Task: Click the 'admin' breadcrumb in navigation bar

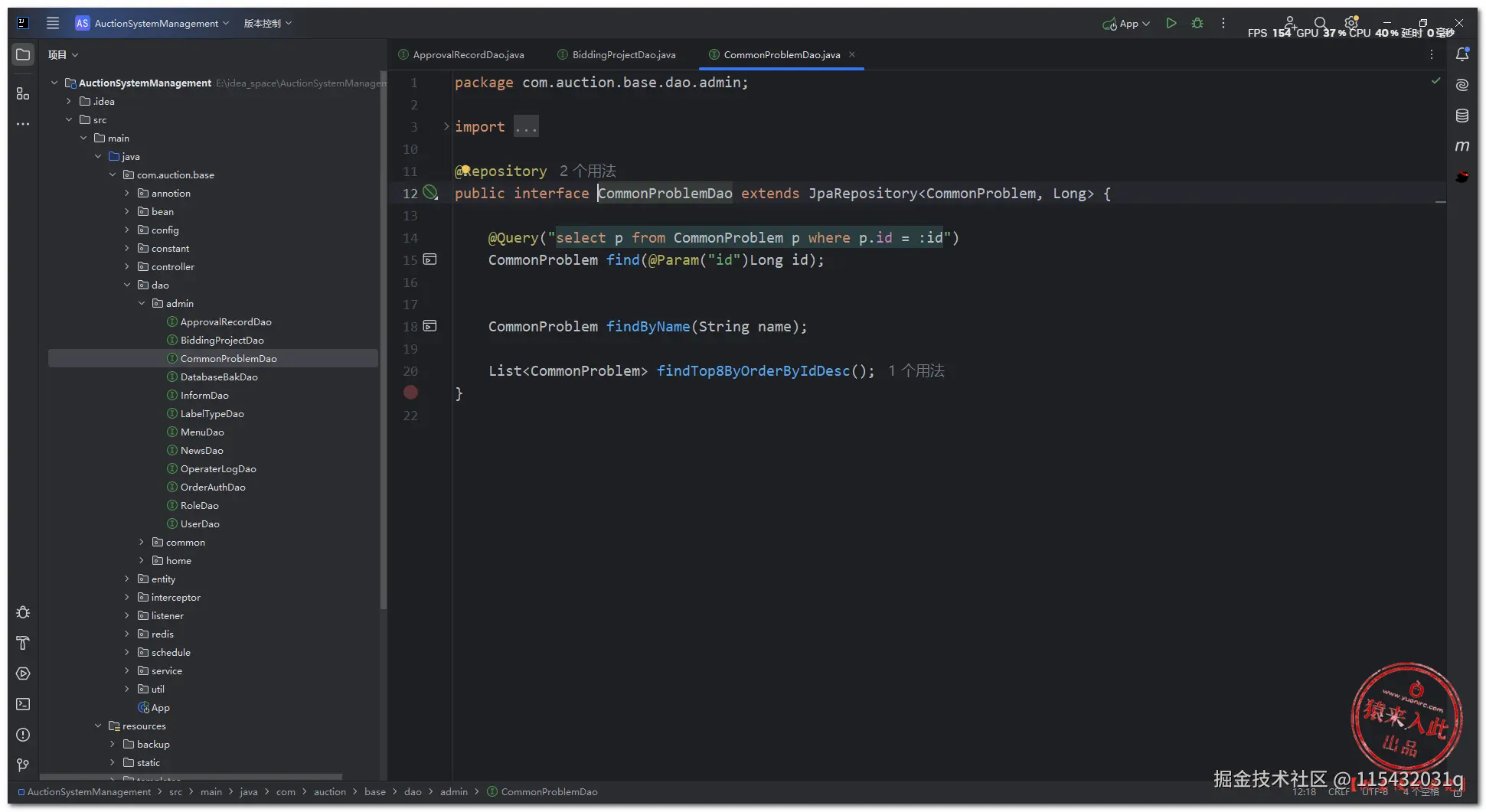Action: pyautogui.click(x=454, y=791)
